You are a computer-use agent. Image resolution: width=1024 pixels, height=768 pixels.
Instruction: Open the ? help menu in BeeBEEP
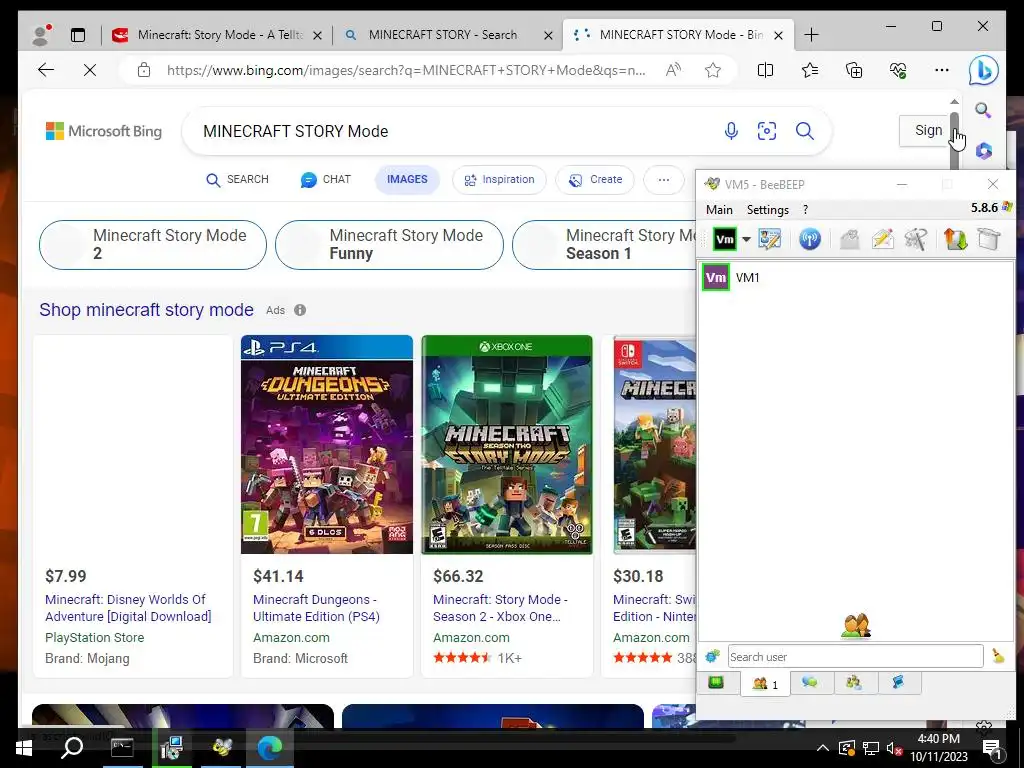[x=805, y=210]
